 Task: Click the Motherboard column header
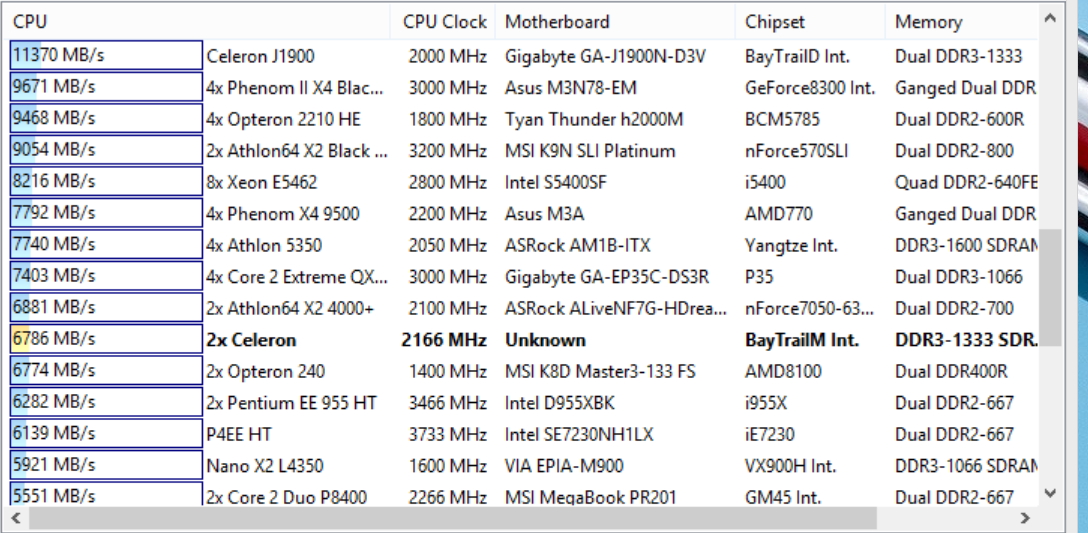tap(615, 22)
